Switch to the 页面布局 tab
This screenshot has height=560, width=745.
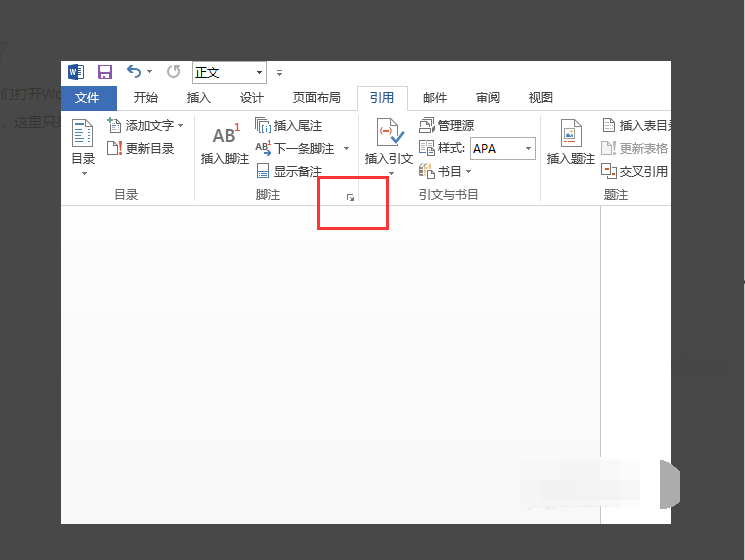point(317,98)
